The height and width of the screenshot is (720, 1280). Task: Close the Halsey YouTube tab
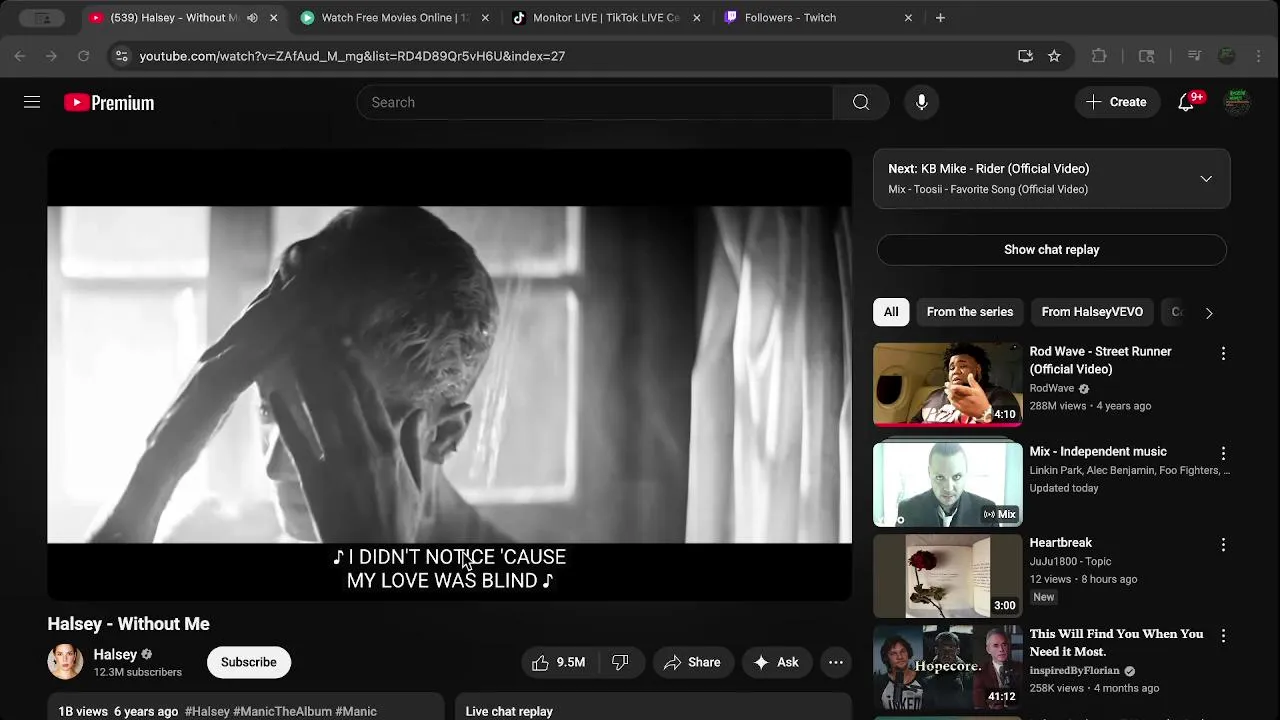273,17
